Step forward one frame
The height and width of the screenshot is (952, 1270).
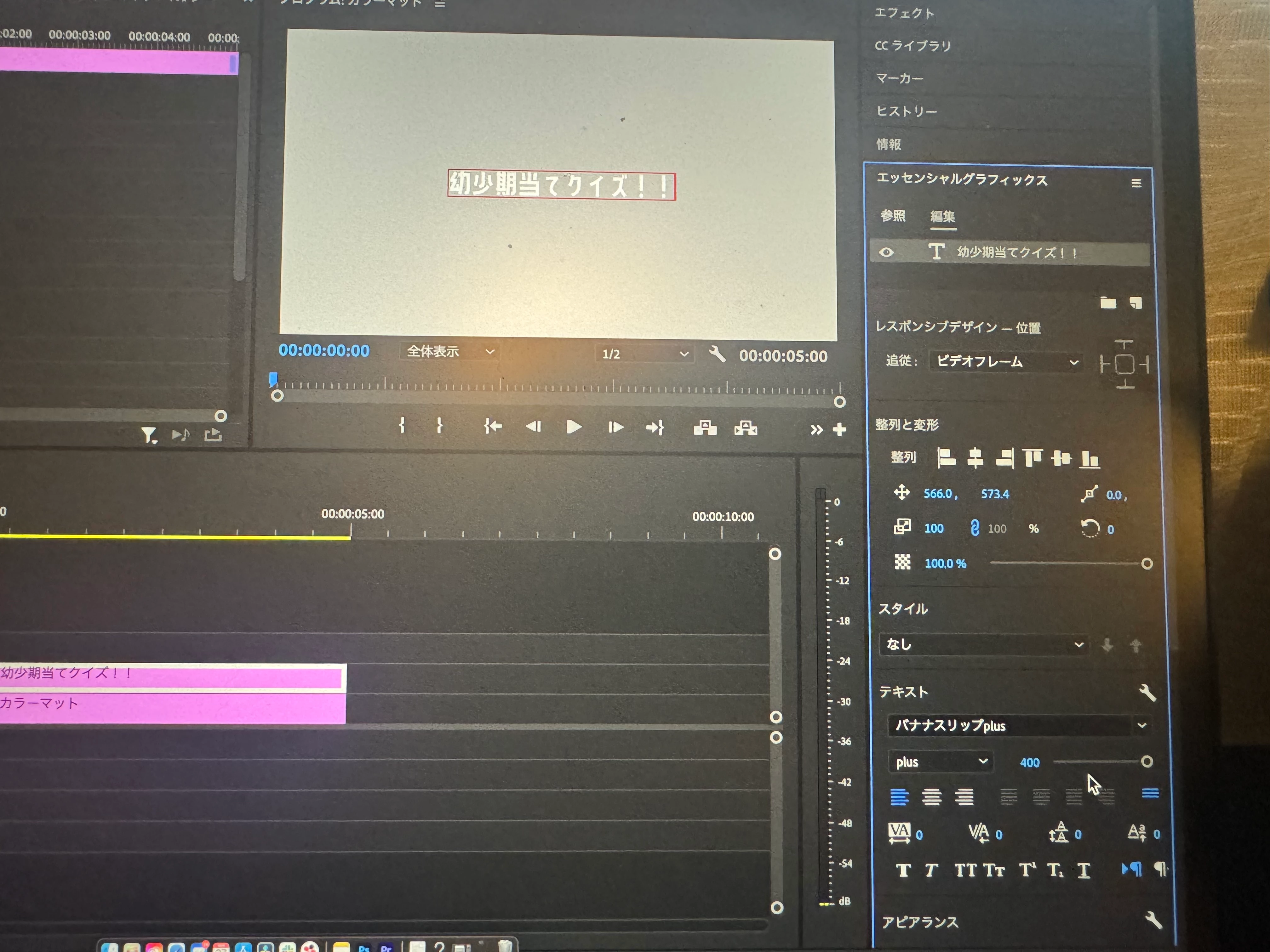[x=615, y=427]
